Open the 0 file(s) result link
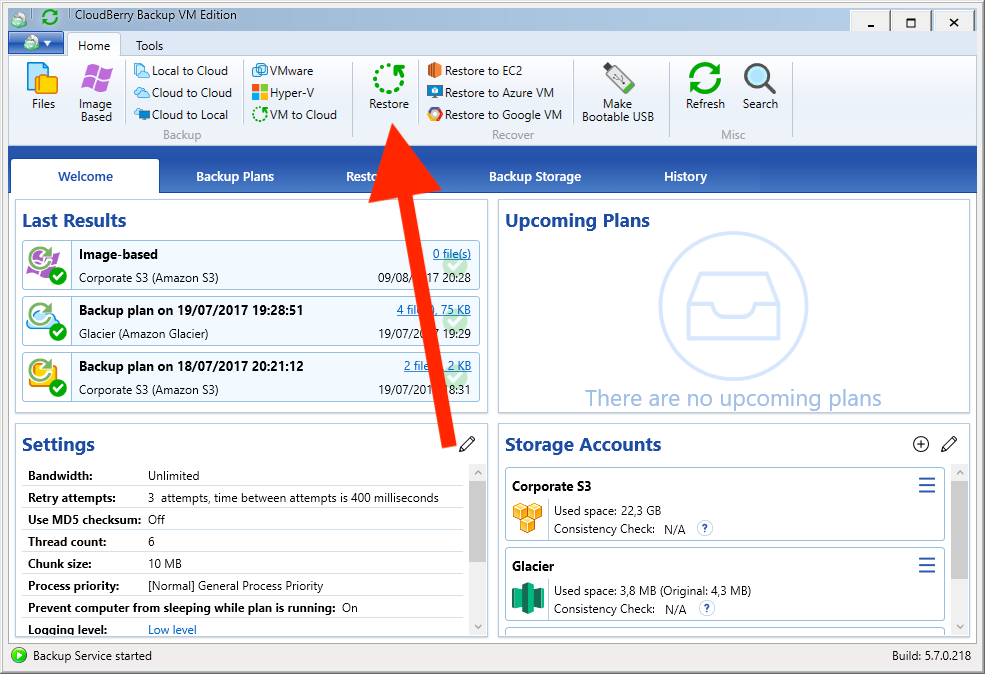The image size is (985, 674). point(452,254)
